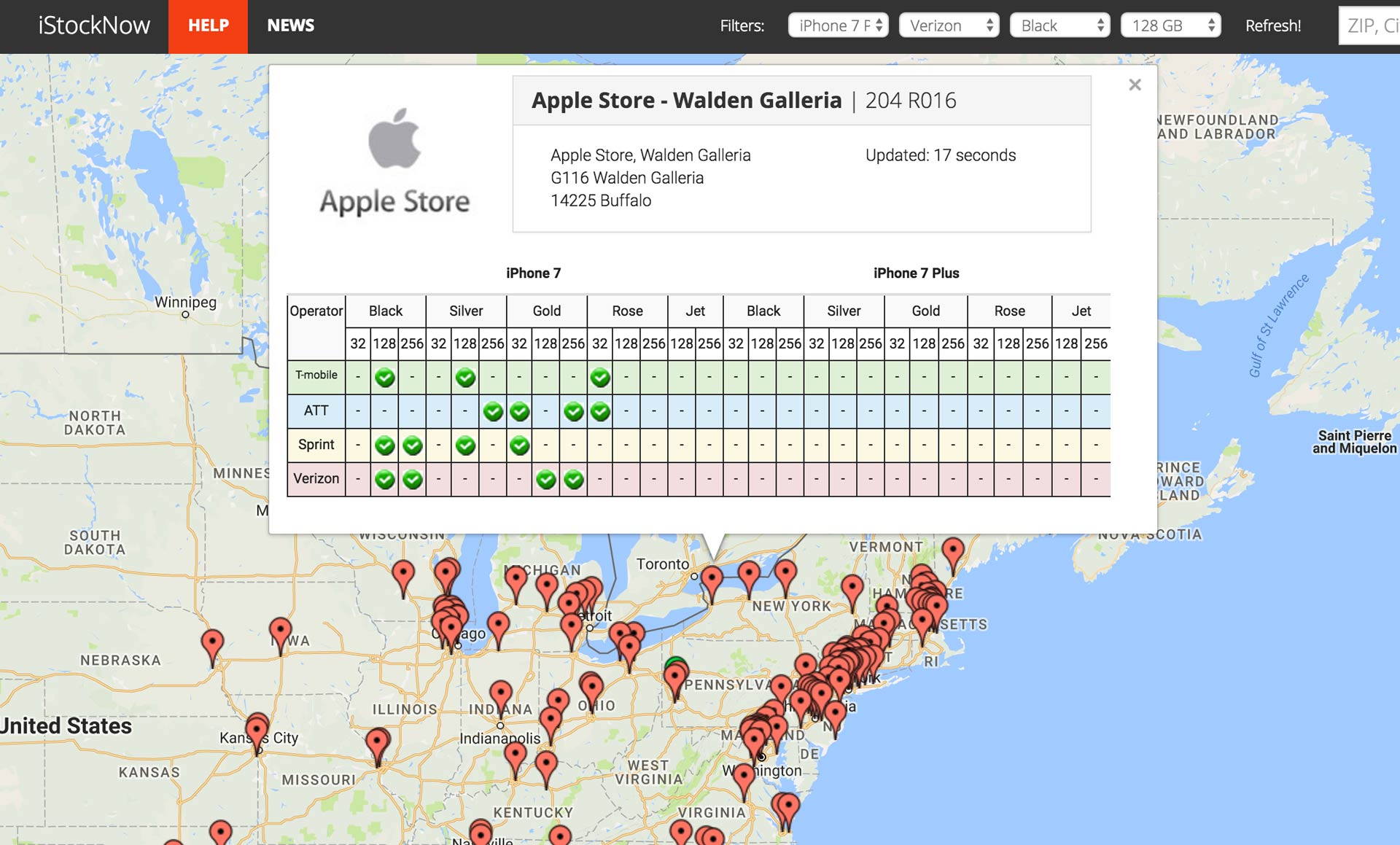This screenshot has width=1400, height=845.
Task: Focus the ZIP, City search field
Action: (x=1369, y=26)
